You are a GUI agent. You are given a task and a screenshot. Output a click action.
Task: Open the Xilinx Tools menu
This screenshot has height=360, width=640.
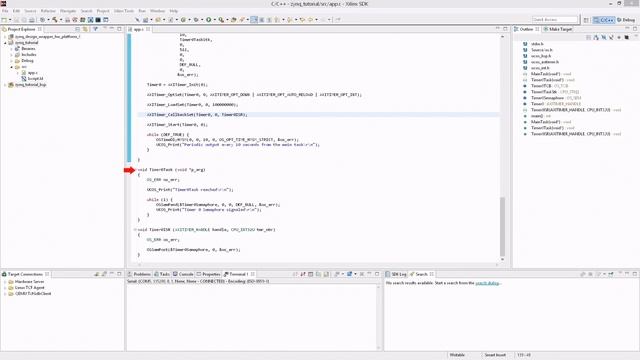click(x=124, y=11)
